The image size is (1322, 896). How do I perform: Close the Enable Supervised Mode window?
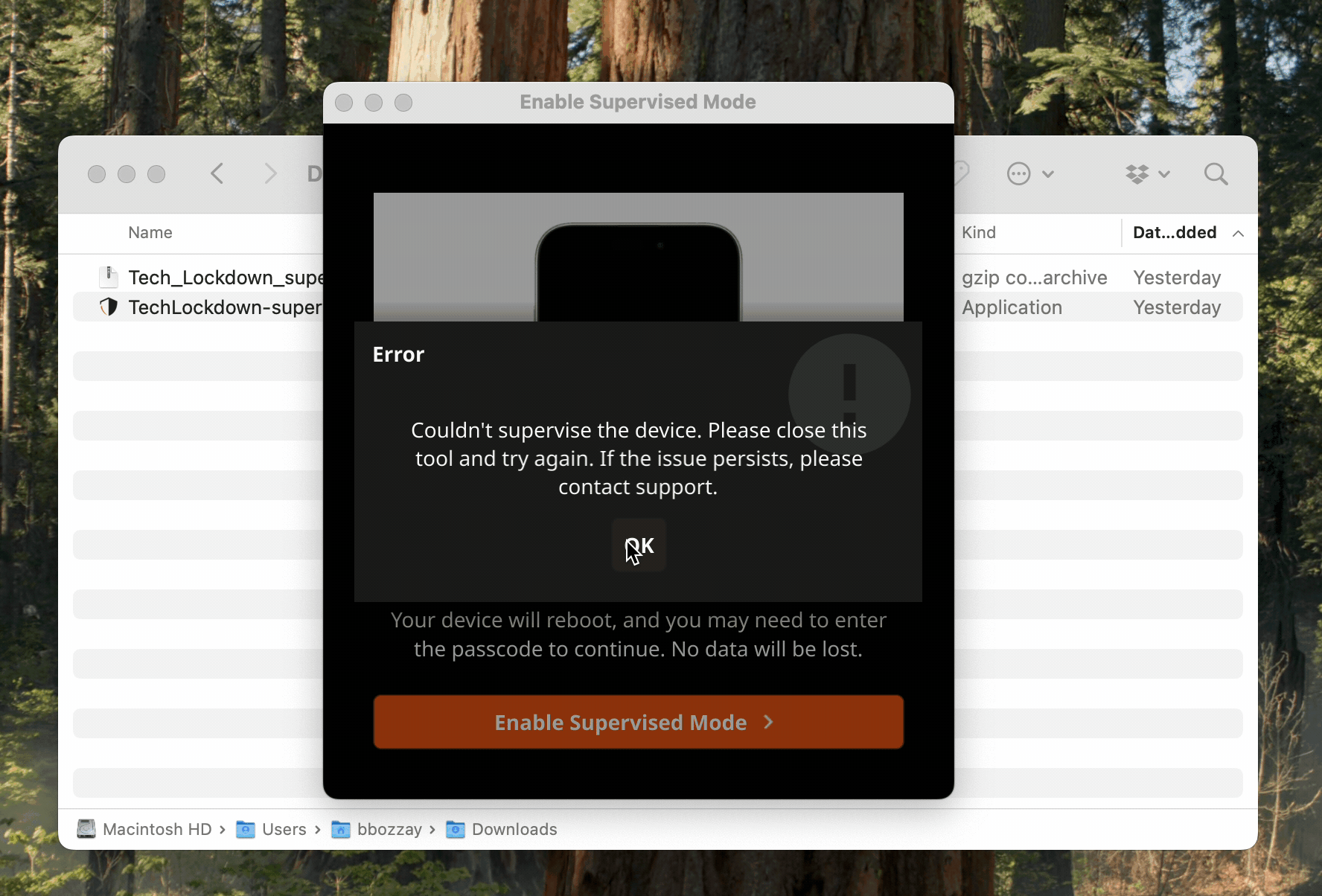point(344,103)
